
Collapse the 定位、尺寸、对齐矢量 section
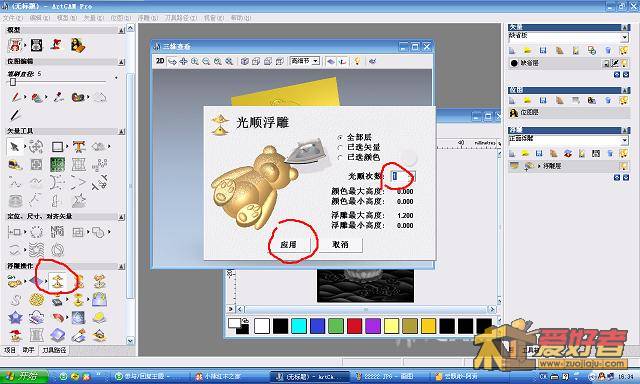[x=121, y=217]
